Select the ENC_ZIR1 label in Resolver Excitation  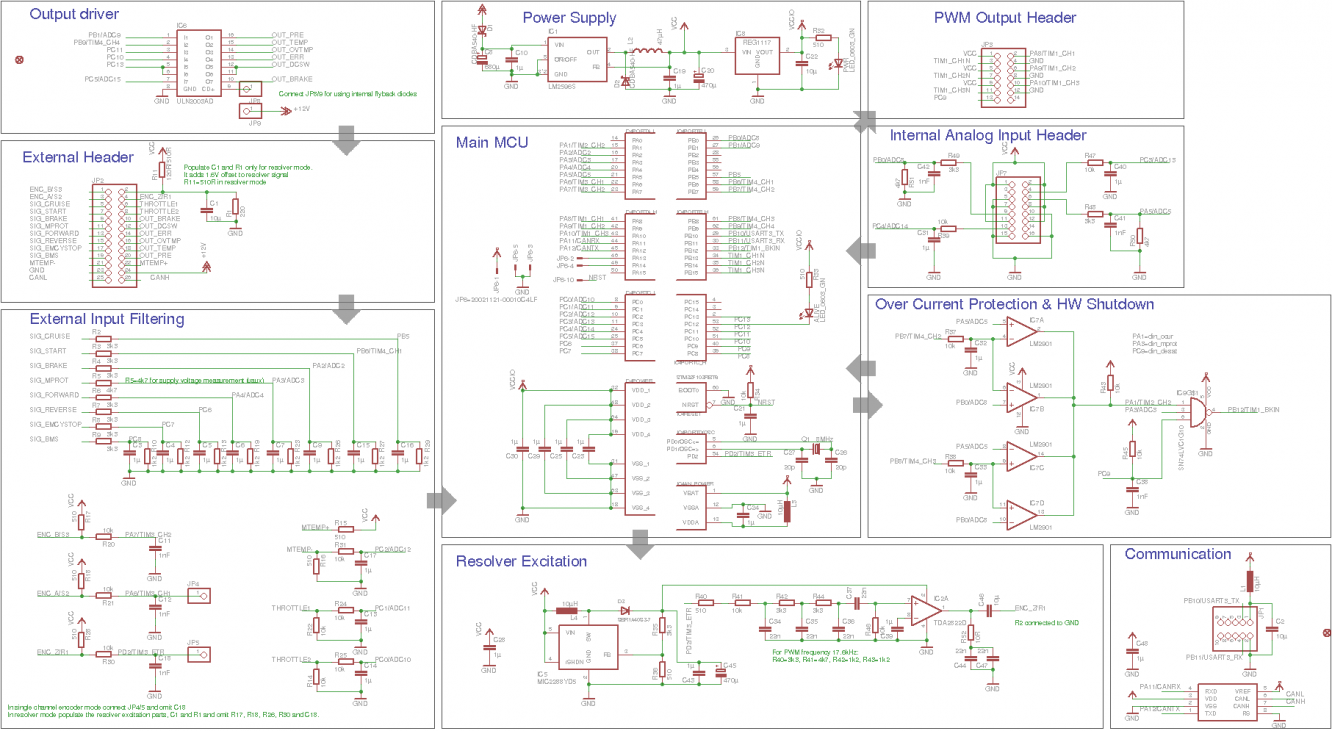tap(1030, 608)
